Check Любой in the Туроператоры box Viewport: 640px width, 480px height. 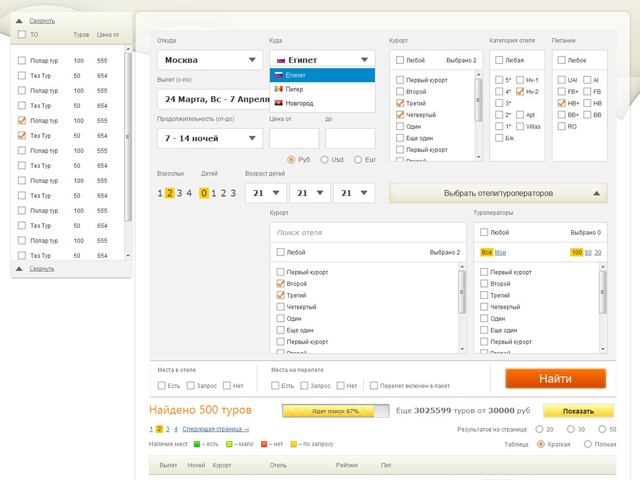tap(484, 232)
